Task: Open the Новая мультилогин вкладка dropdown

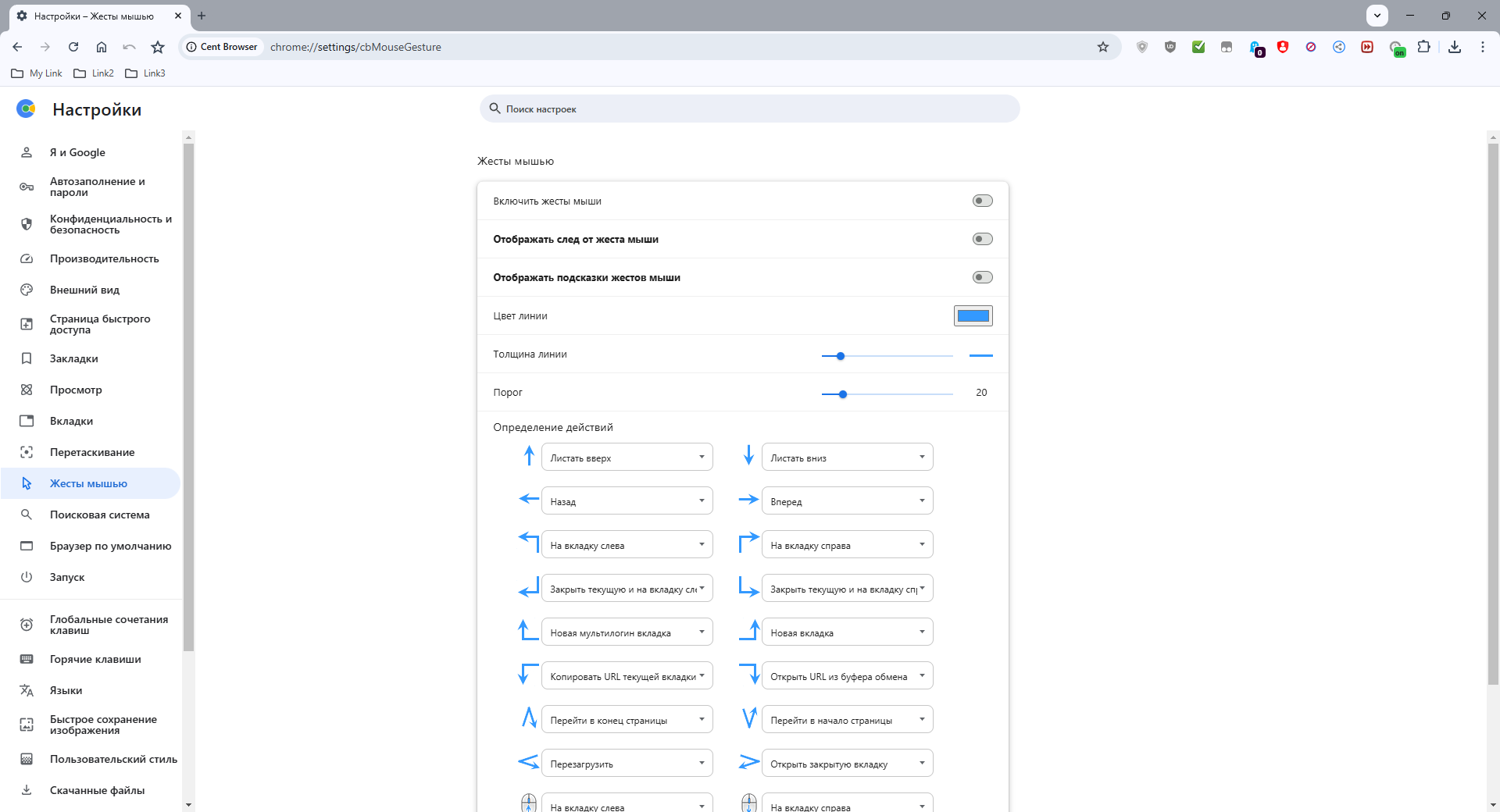Action: (x=627, y=632)
